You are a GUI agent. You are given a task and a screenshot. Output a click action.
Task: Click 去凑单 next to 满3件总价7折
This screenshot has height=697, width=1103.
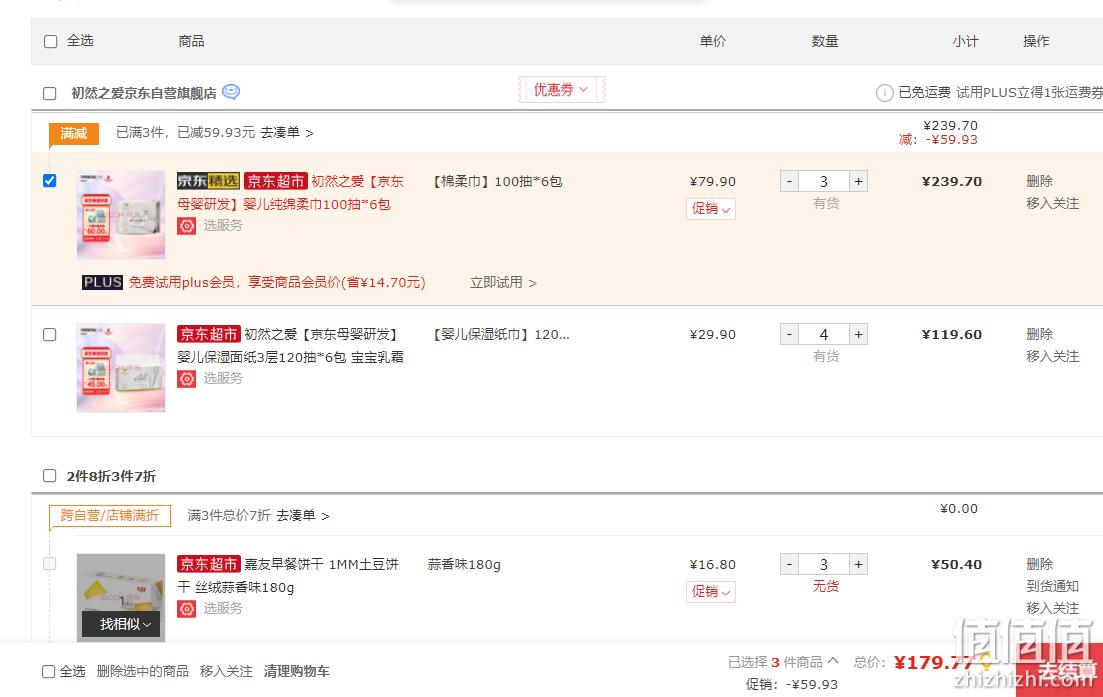tap(302, 516)
